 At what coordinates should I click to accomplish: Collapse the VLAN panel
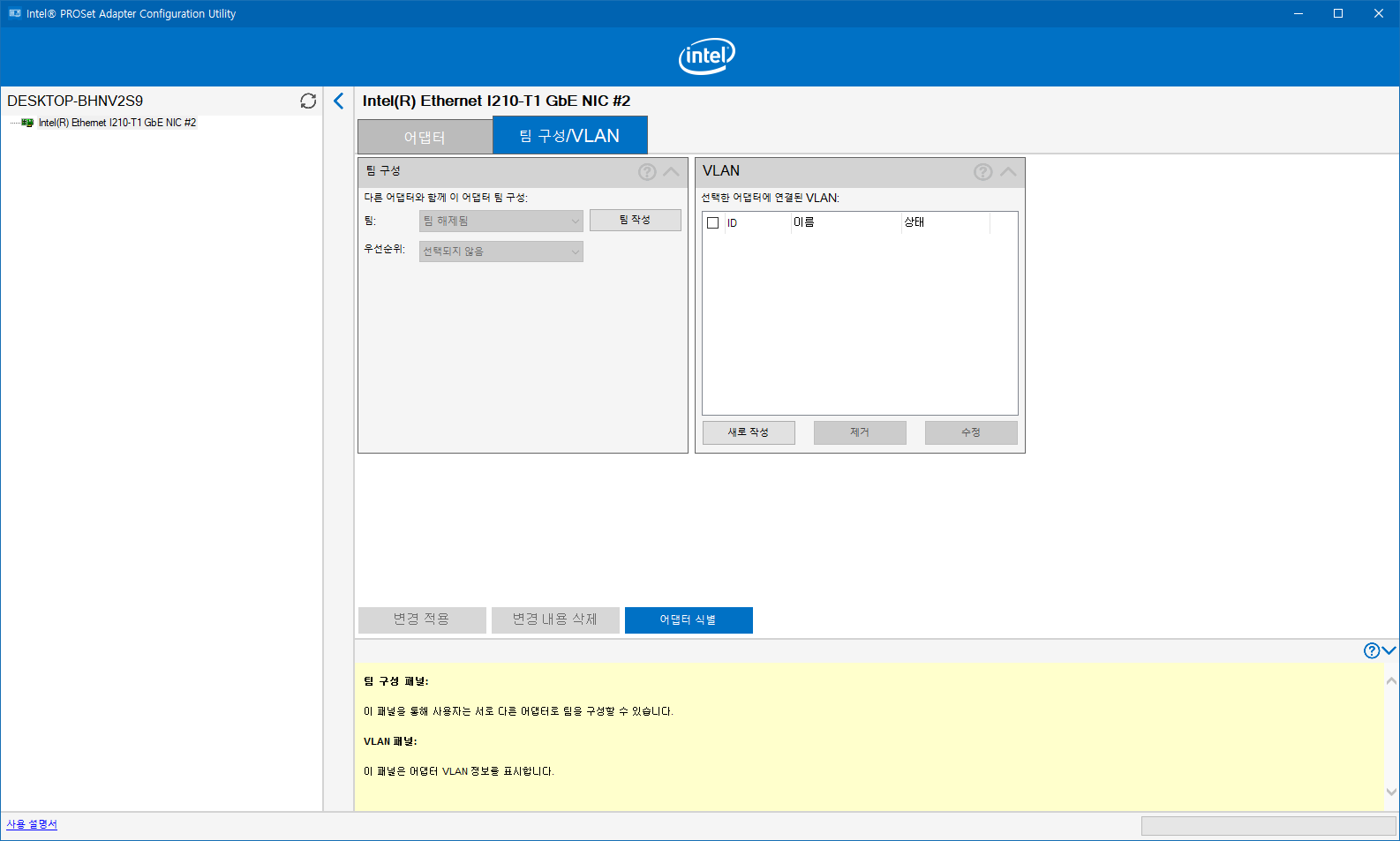(1008, 172)
